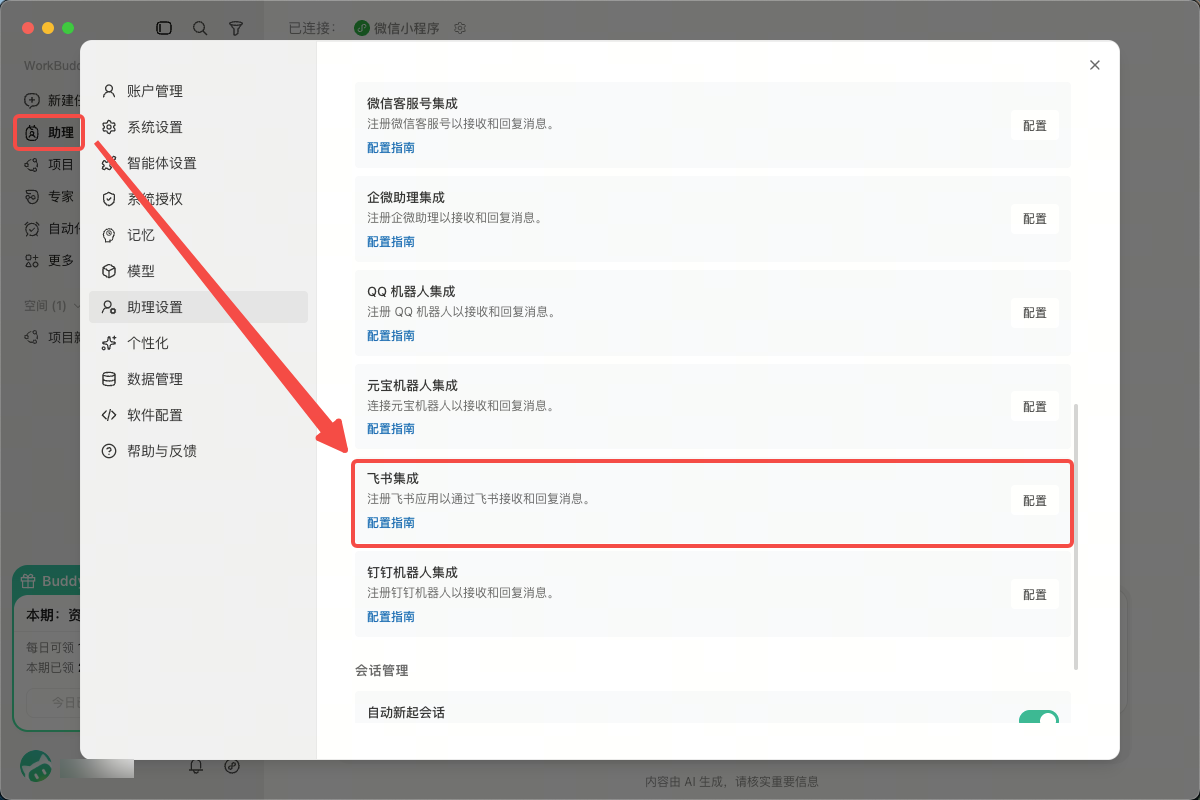Click the 钉钉机器人集成 title text
The width and height of the screenshot is (1200, 800).
tap(412, 572)
